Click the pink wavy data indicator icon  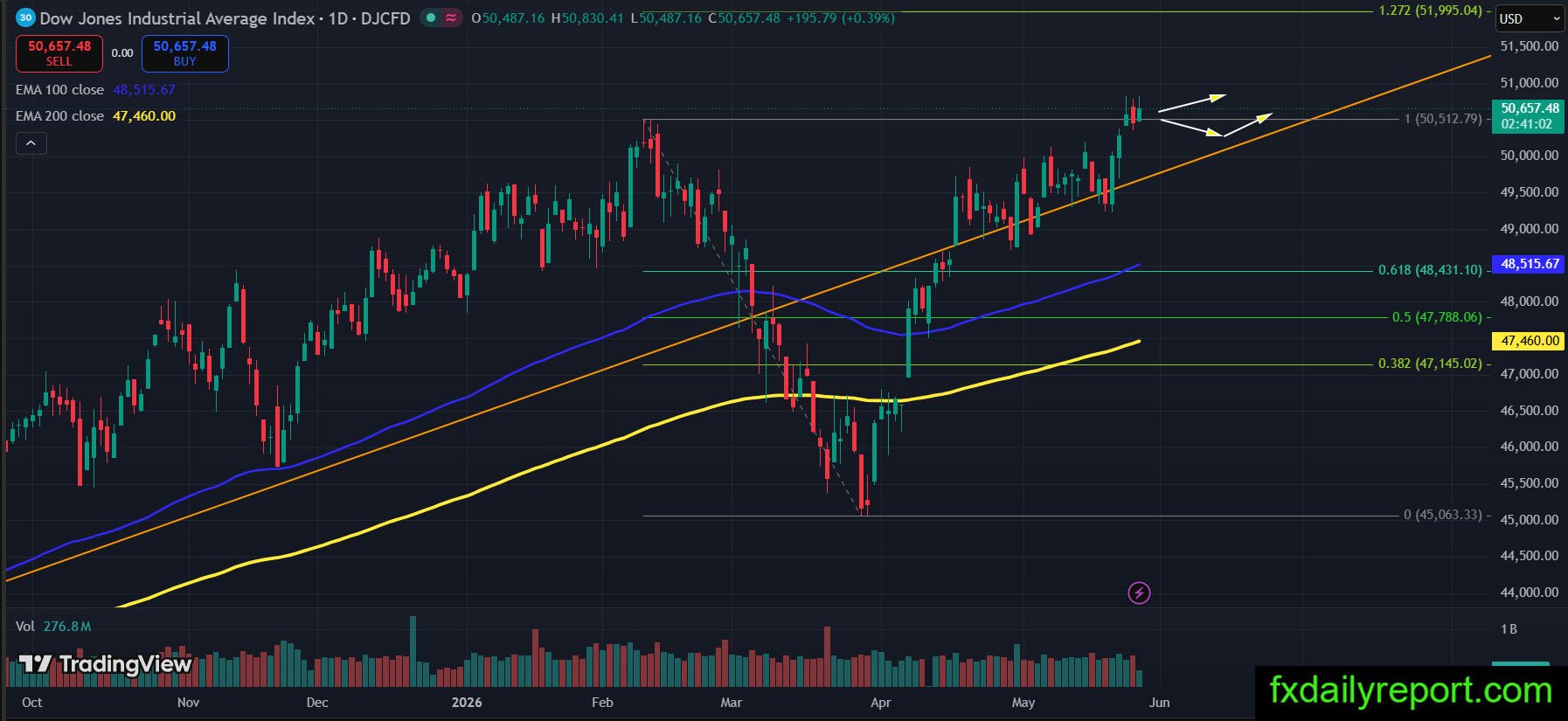pos(451,17)
